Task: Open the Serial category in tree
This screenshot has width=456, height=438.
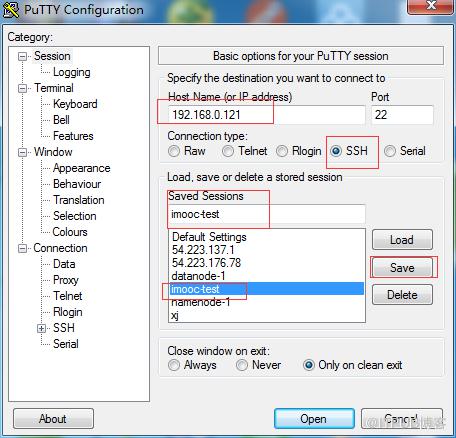Action: coord(66,344)
